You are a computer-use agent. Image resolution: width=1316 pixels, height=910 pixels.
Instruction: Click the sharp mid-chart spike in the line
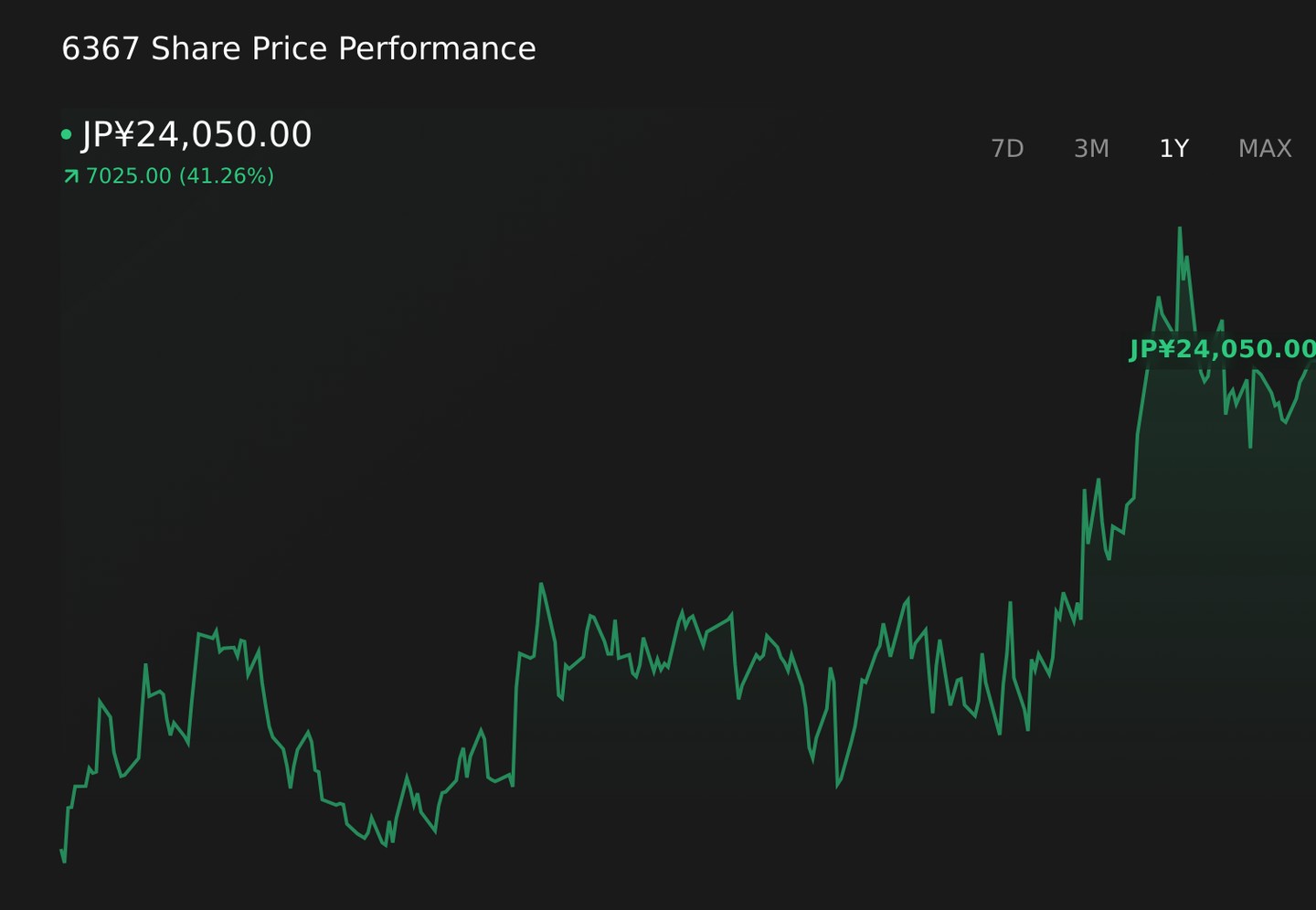pos(541,584)
